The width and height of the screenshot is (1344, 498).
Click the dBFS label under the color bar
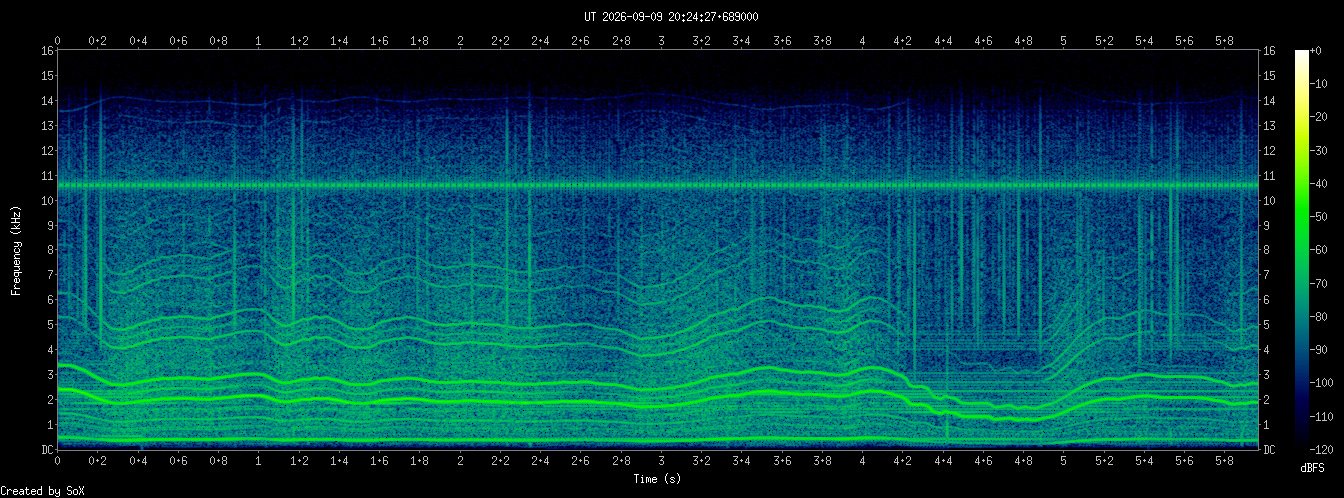click(1312, 467)
